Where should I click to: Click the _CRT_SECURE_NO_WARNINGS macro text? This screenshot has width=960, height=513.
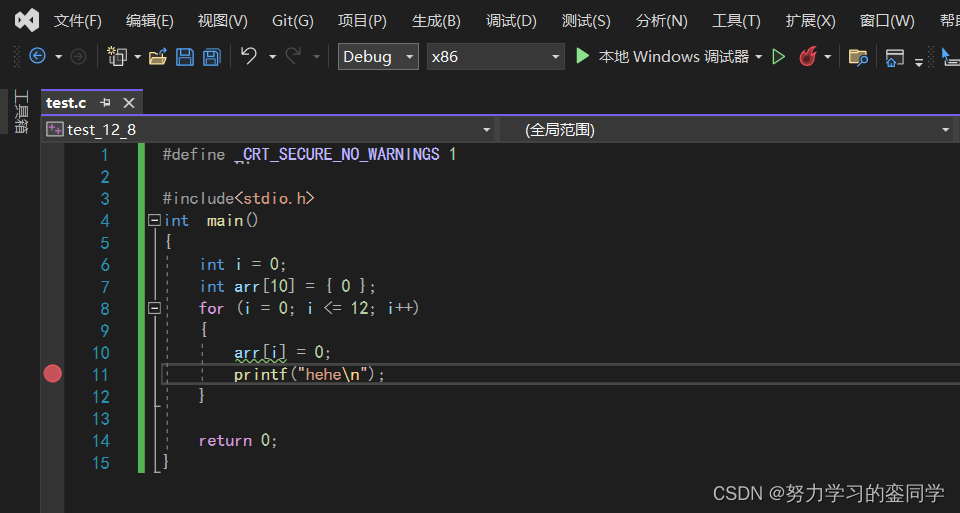(x=337, y=155)
